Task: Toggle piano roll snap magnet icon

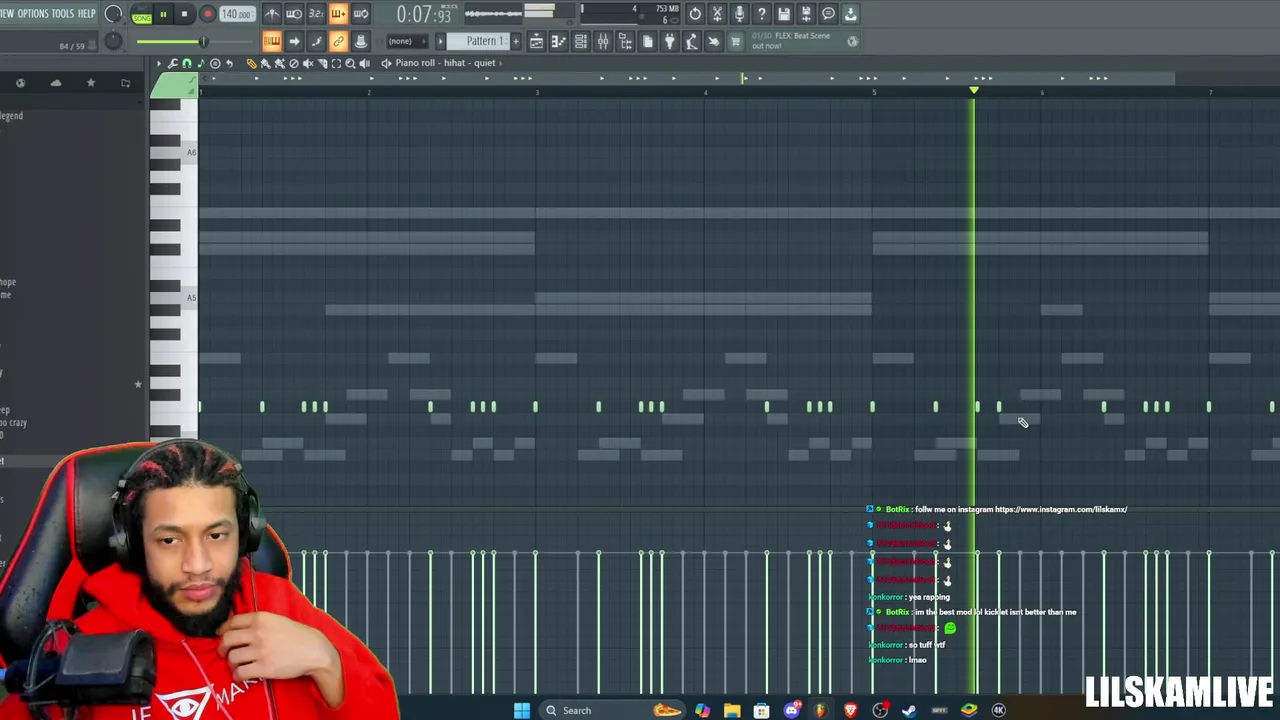Action: (186, 63)
